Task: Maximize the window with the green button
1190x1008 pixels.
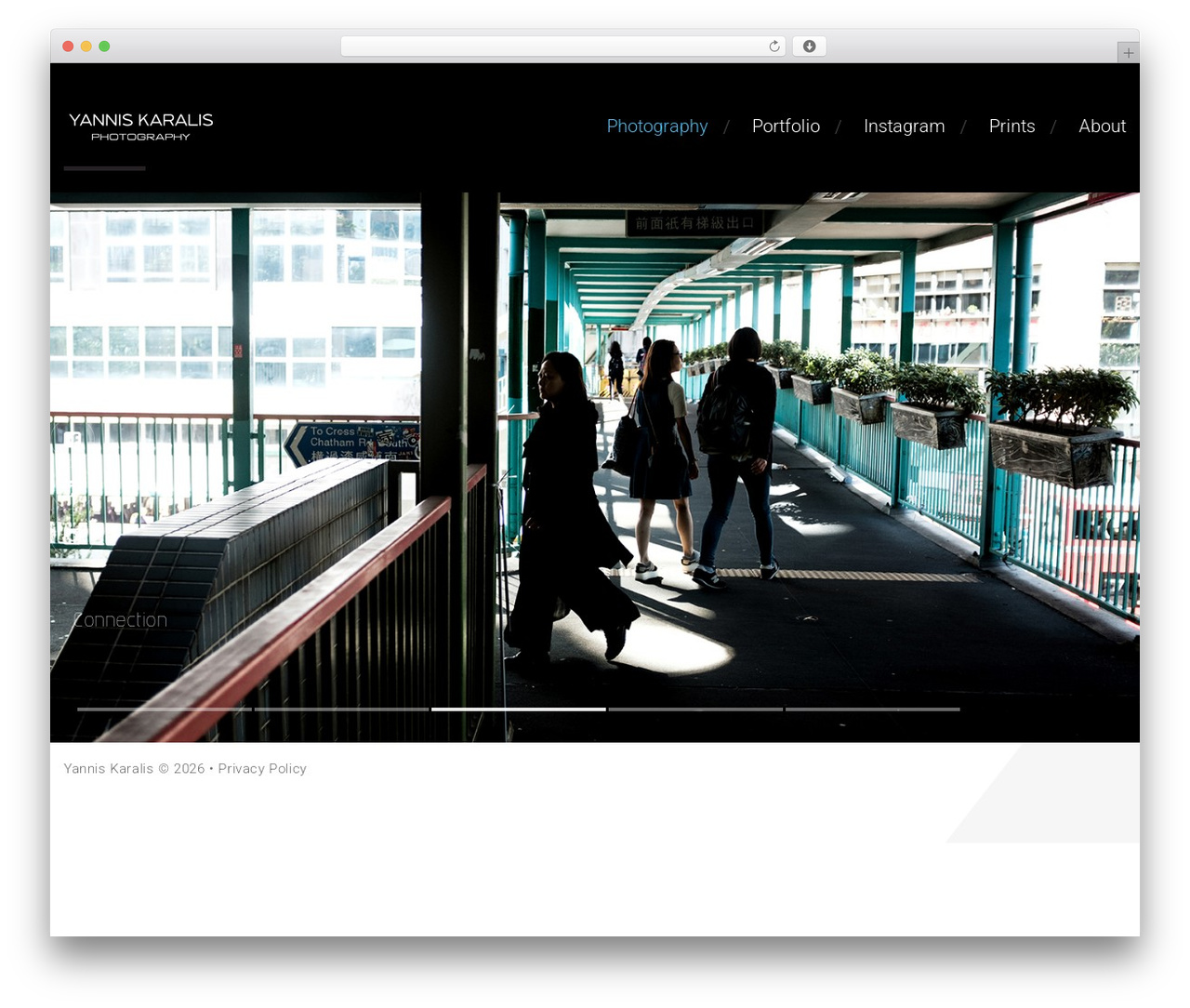Action: click(x=104, y=46)
